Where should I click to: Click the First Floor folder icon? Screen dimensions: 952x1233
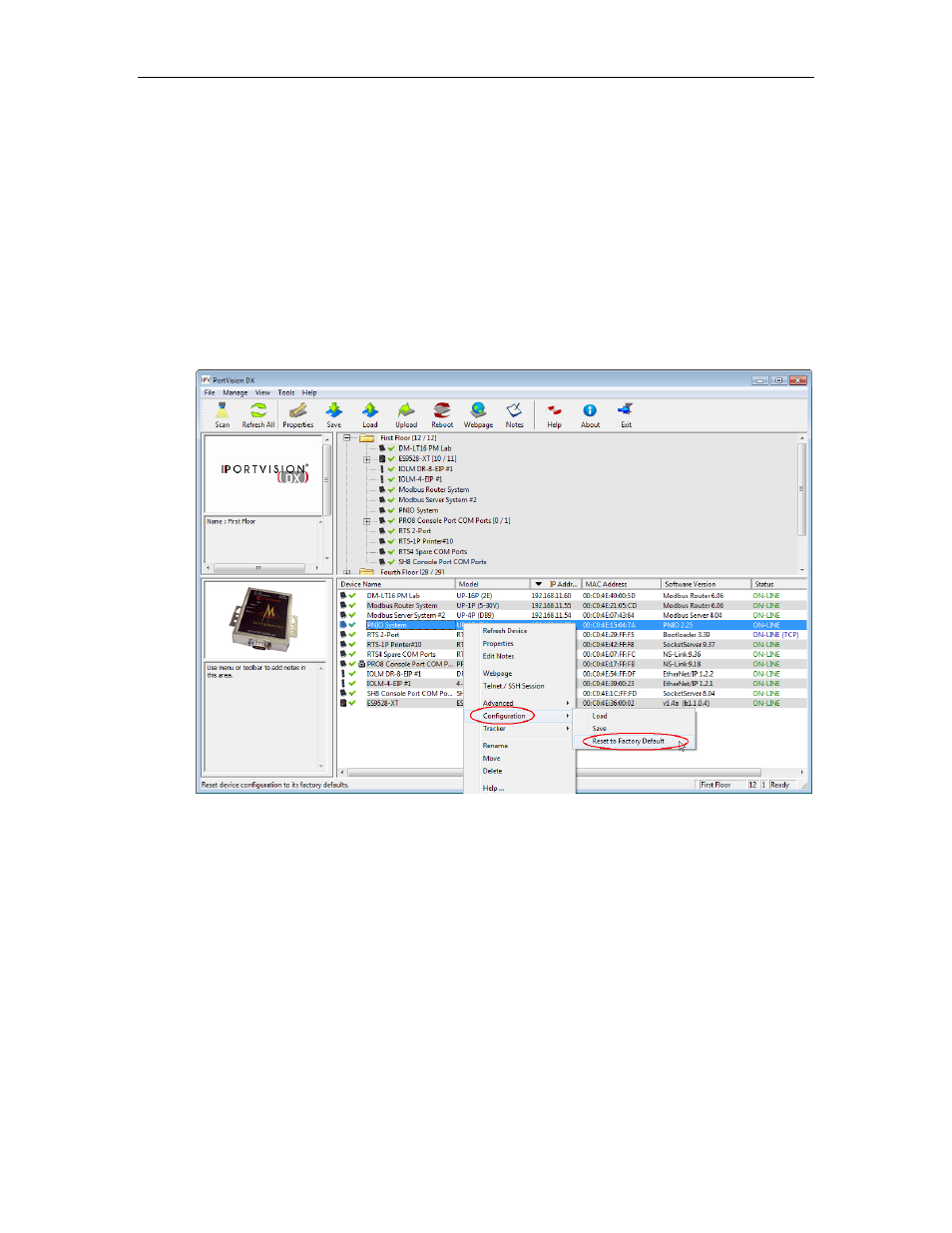(x=366, y=437)
